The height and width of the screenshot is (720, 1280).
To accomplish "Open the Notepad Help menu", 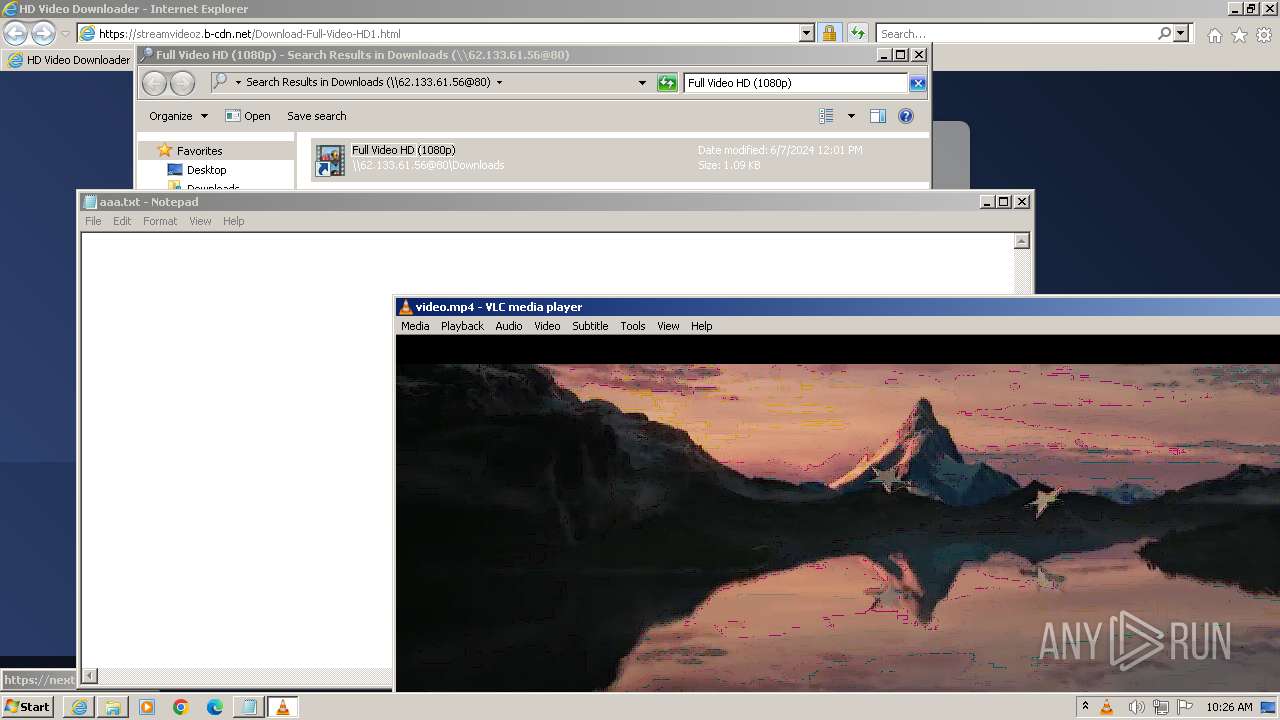I will coord(233,221).
